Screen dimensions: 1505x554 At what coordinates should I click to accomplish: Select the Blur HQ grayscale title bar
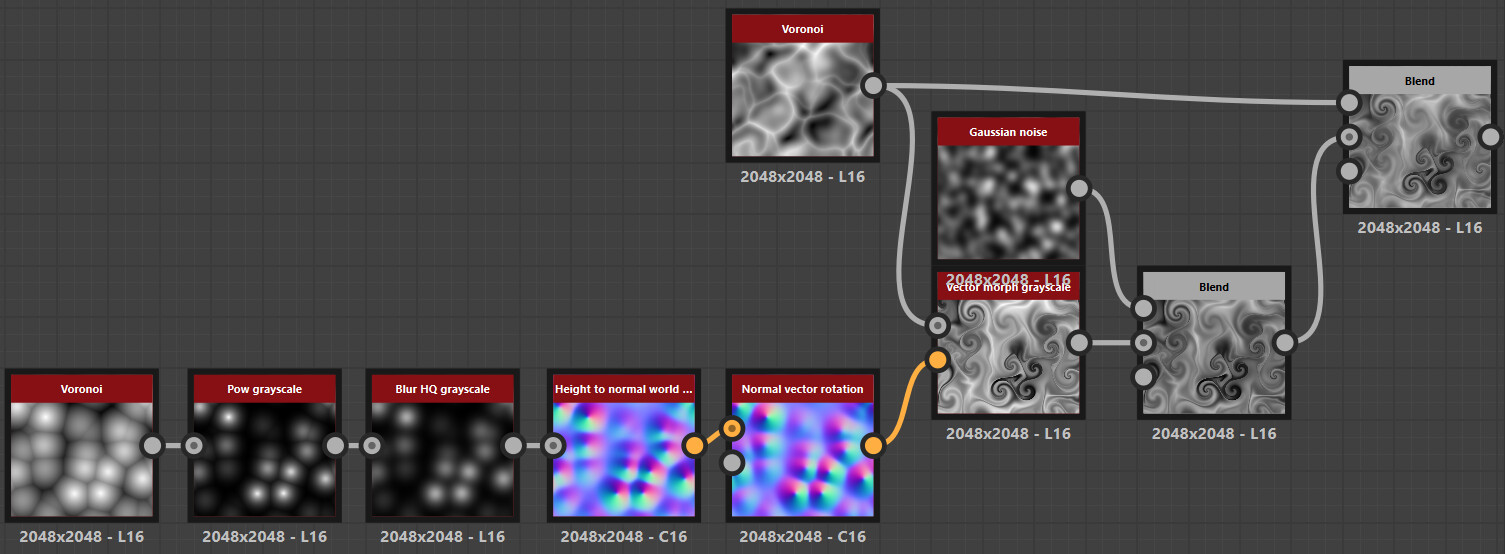(443, 389)
